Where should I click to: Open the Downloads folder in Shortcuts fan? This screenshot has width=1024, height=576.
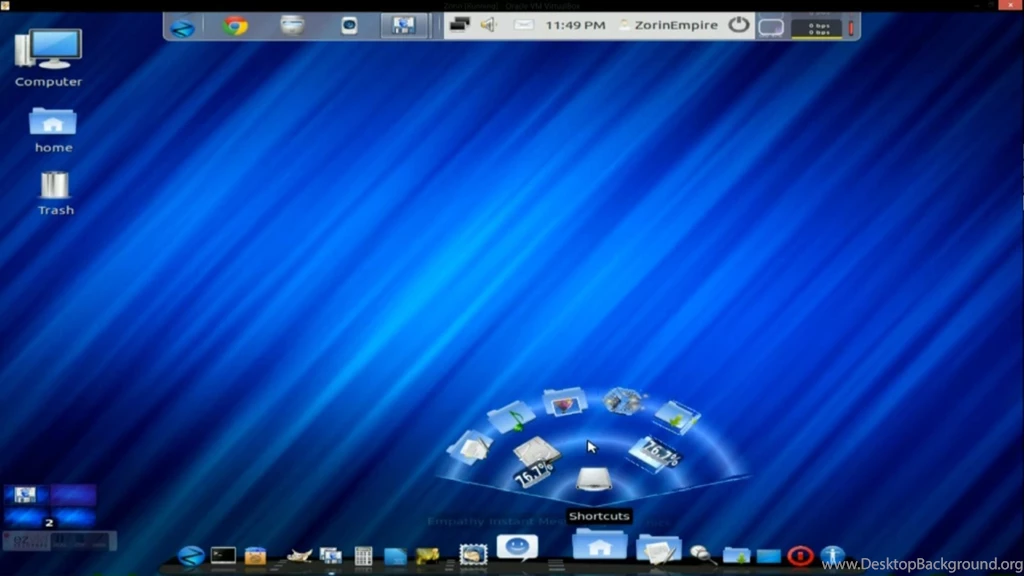click(x=677, y=416)
